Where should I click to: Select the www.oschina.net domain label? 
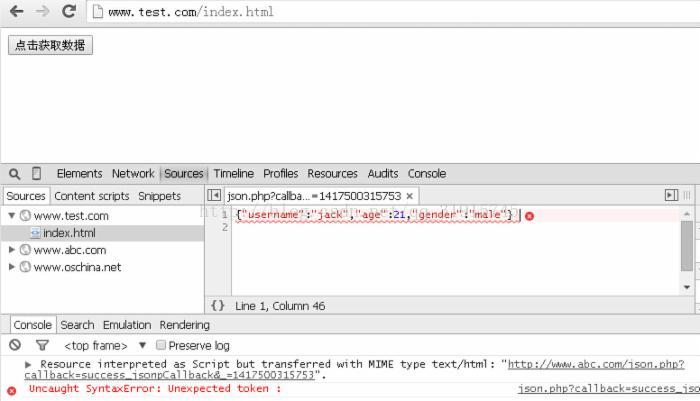click(77, 267)
